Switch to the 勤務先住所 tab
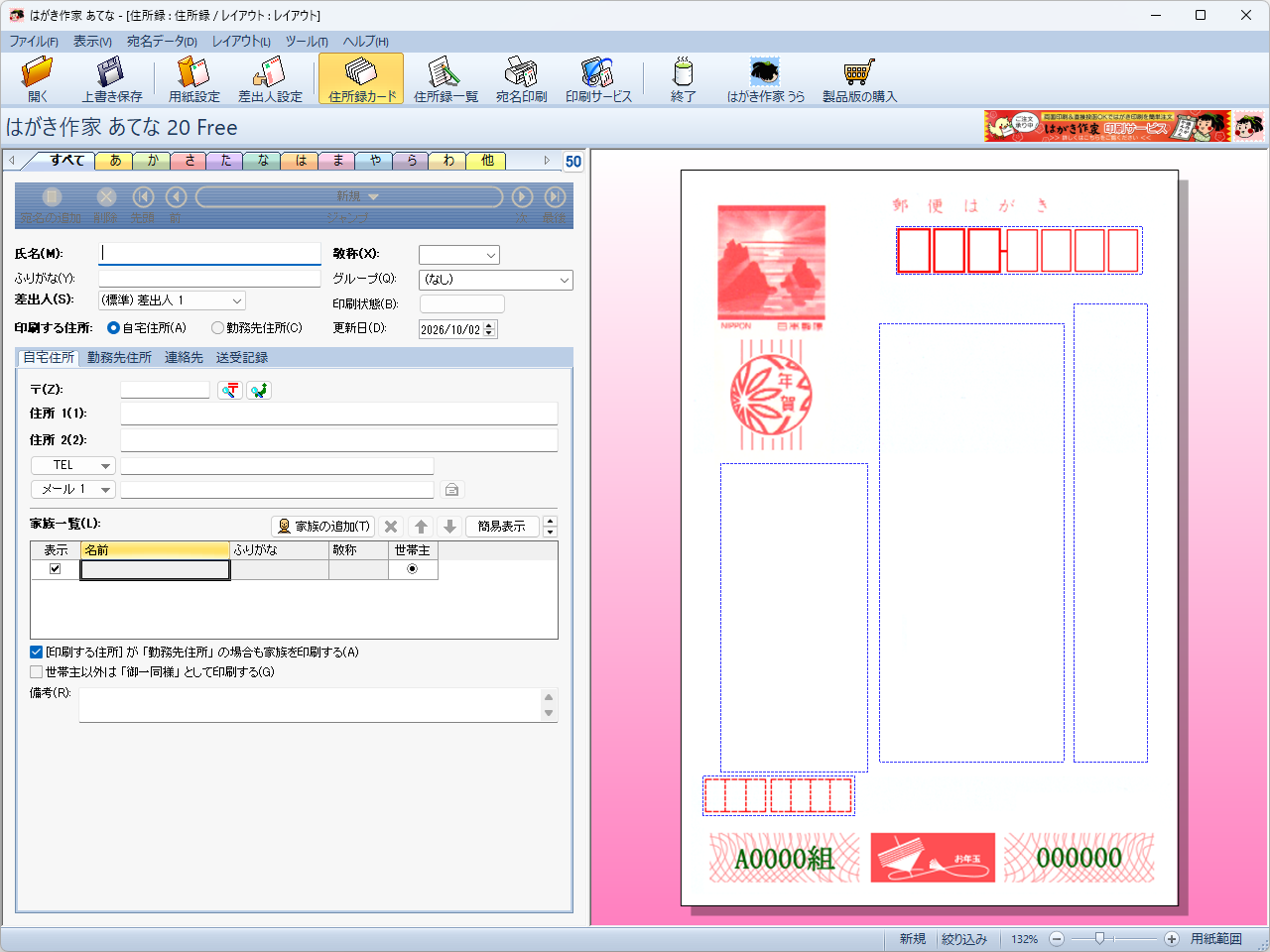The width and height of the screenshot is (1270, 952). tap(119, 358)
